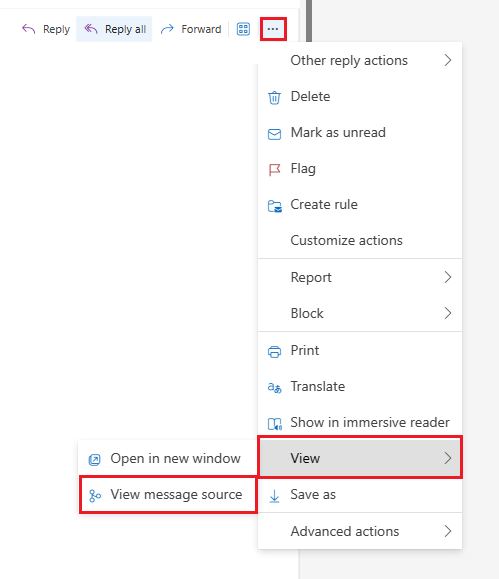This screenshot has width=499, height=579.
Task: Print the message
Action: tap(360, 350)
